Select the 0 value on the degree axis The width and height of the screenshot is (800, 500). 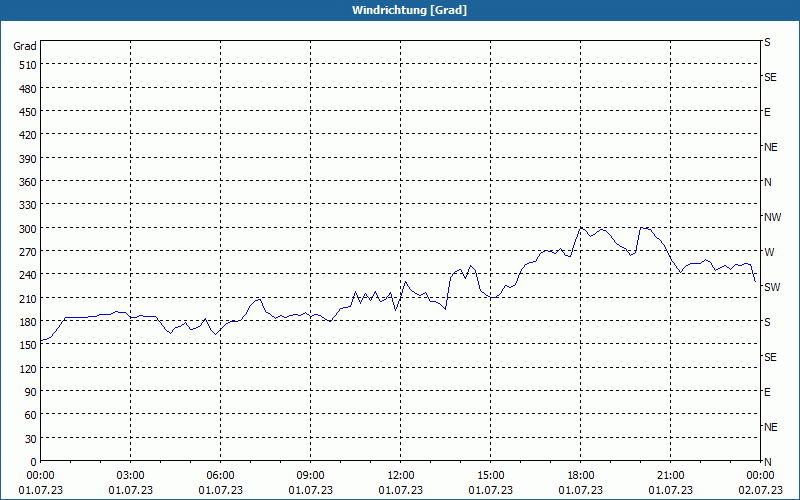[34, 462]
